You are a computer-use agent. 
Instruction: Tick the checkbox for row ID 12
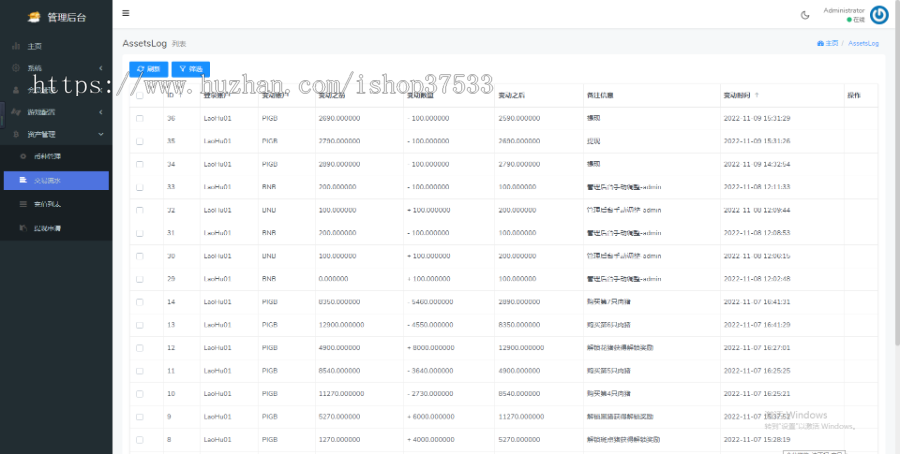pyautogui.click(x=139, y=348)
